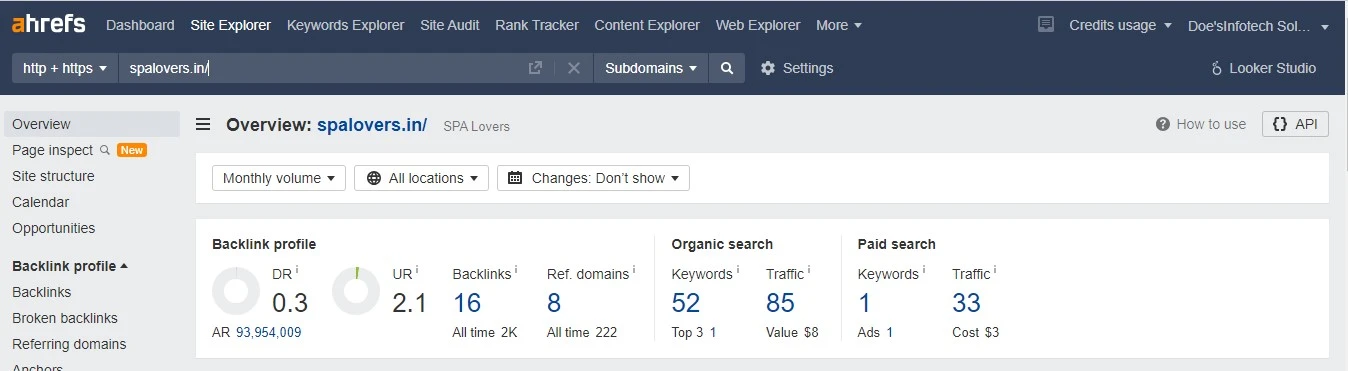Open Looker Studio link

coord(1263,68)
